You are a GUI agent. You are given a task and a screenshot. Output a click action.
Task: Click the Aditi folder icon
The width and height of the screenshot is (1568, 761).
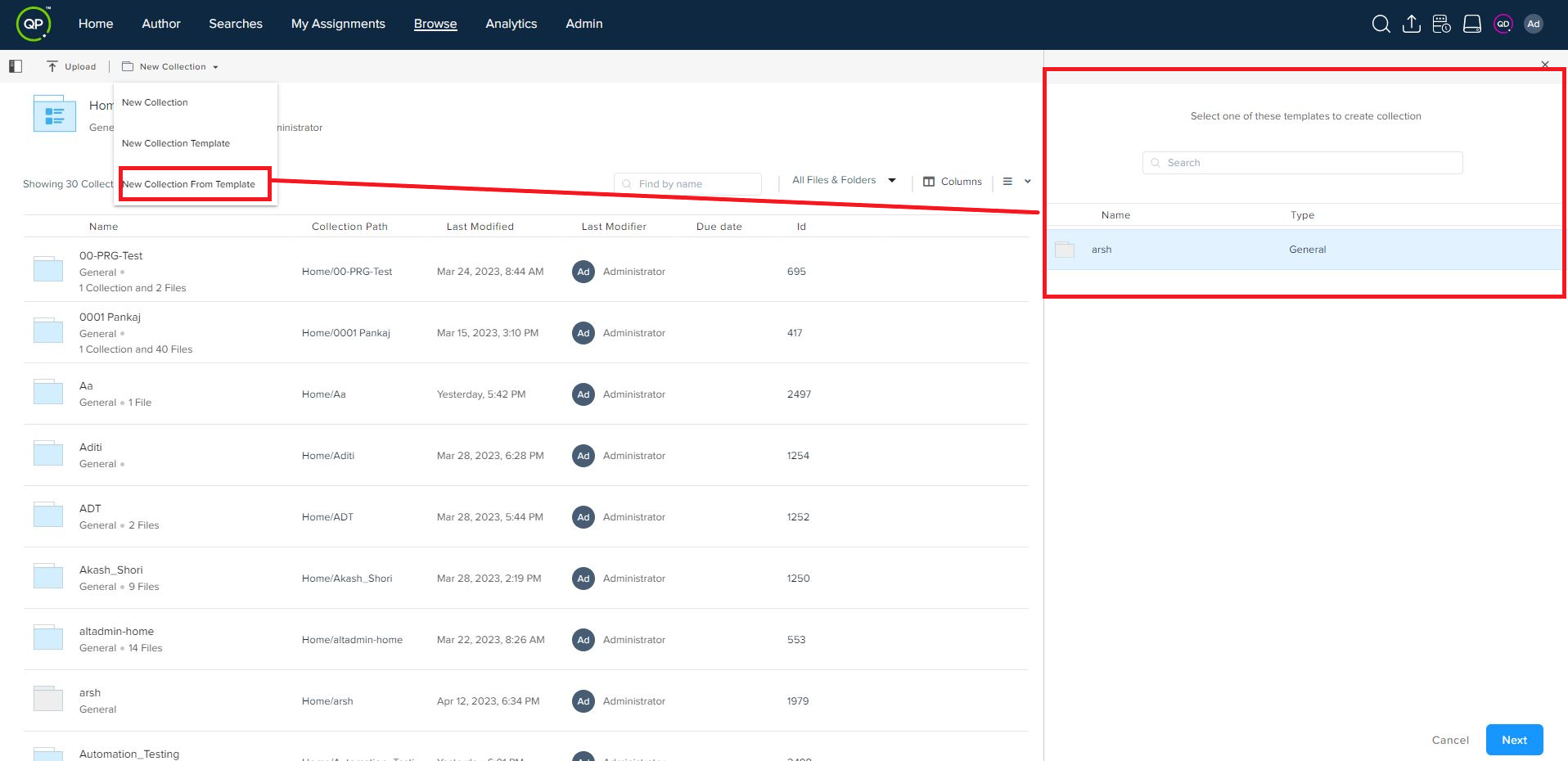pos(48,453)
